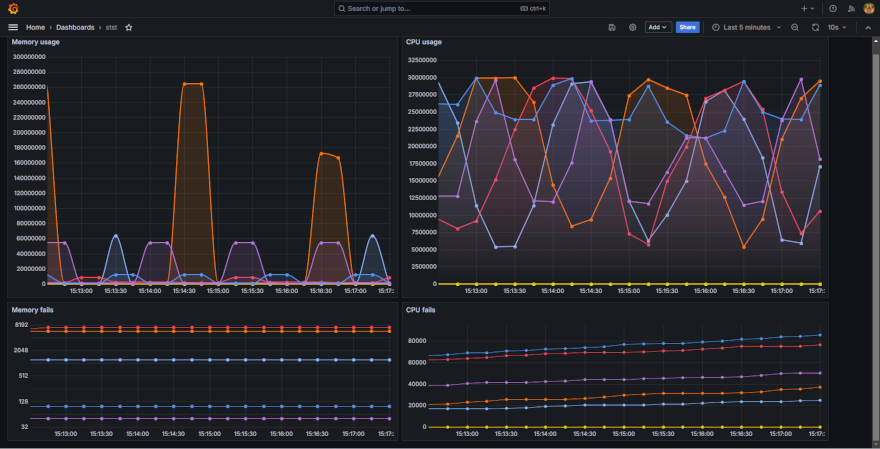
Task: Zoom out the time range
Action: coord(795,27)
